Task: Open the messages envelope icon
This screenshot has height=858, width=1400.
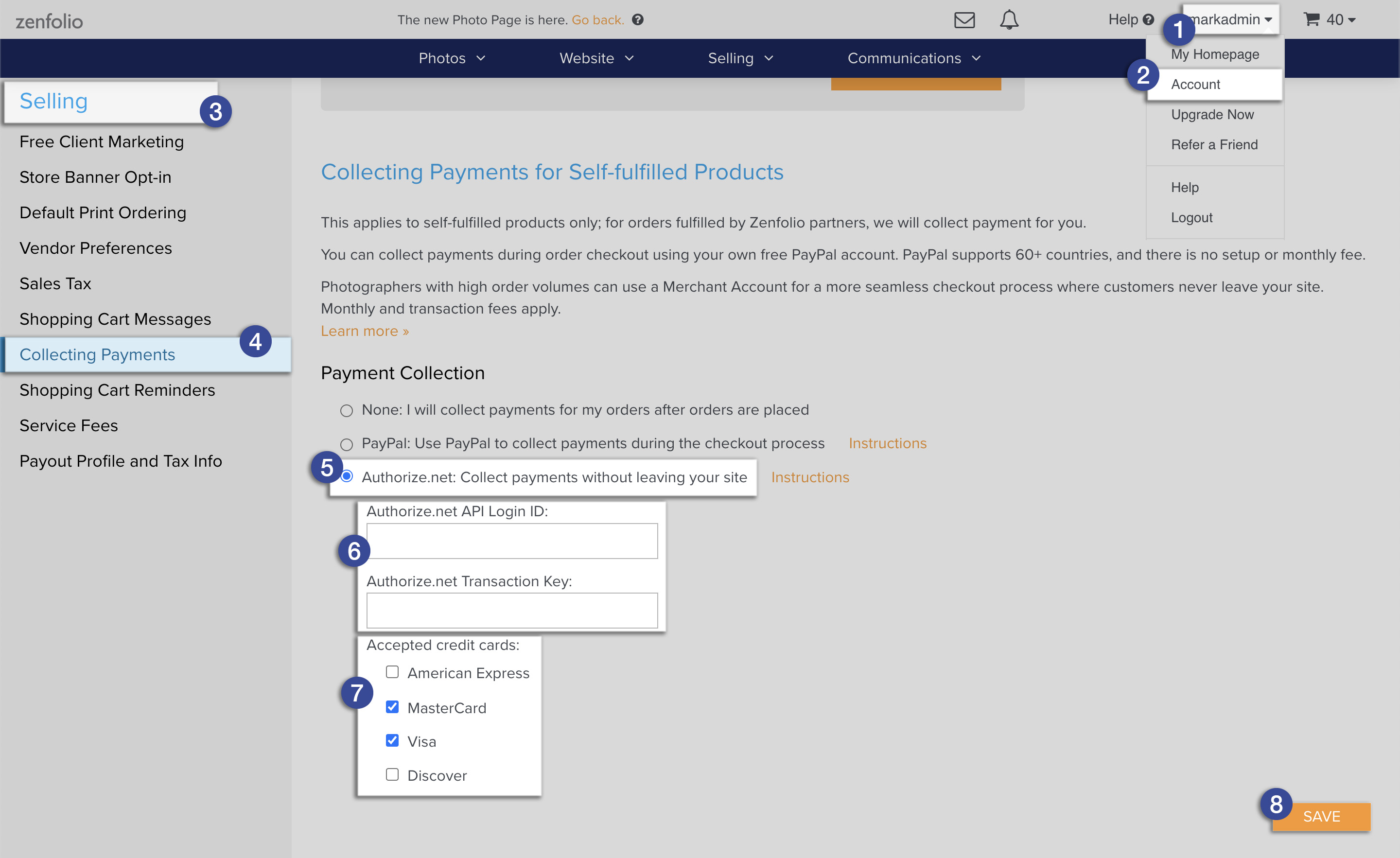Action: pyautogui.click(x=964, y=20)
